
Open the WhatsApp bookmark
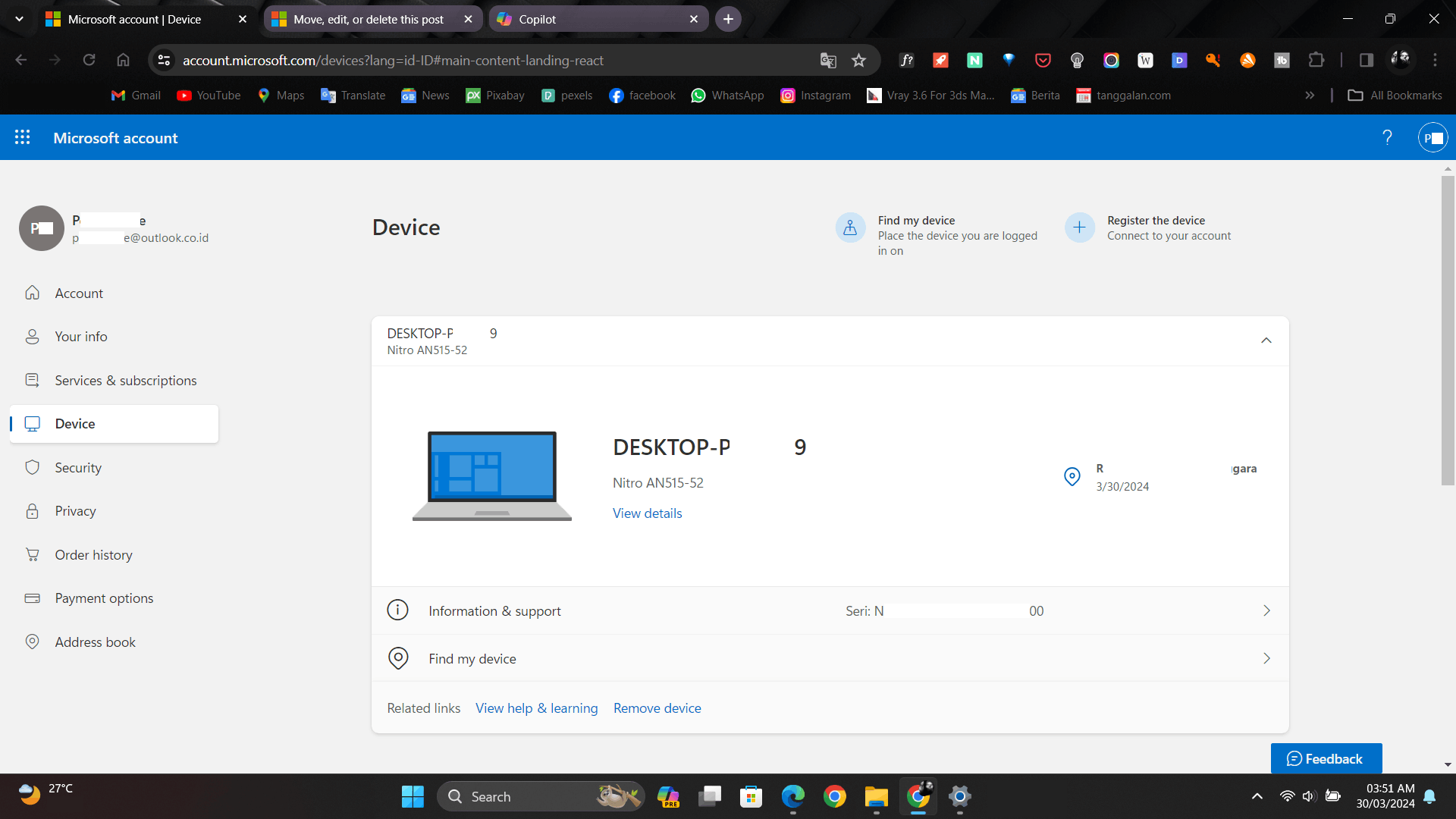click(727, 95)
